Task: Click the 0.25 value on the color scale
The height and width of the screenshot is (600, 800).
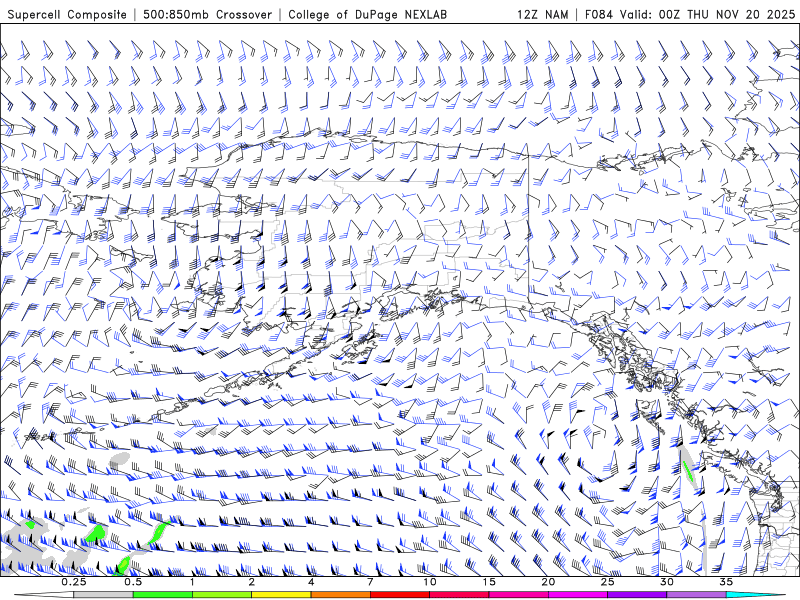Action: click(74, 582)
